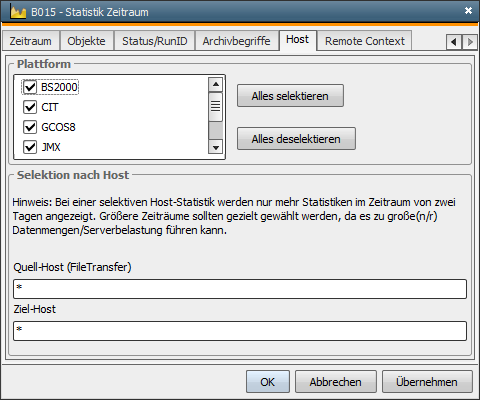Open the Objekte tab
This screenshot has height=400, width=480.
point(86,41)
